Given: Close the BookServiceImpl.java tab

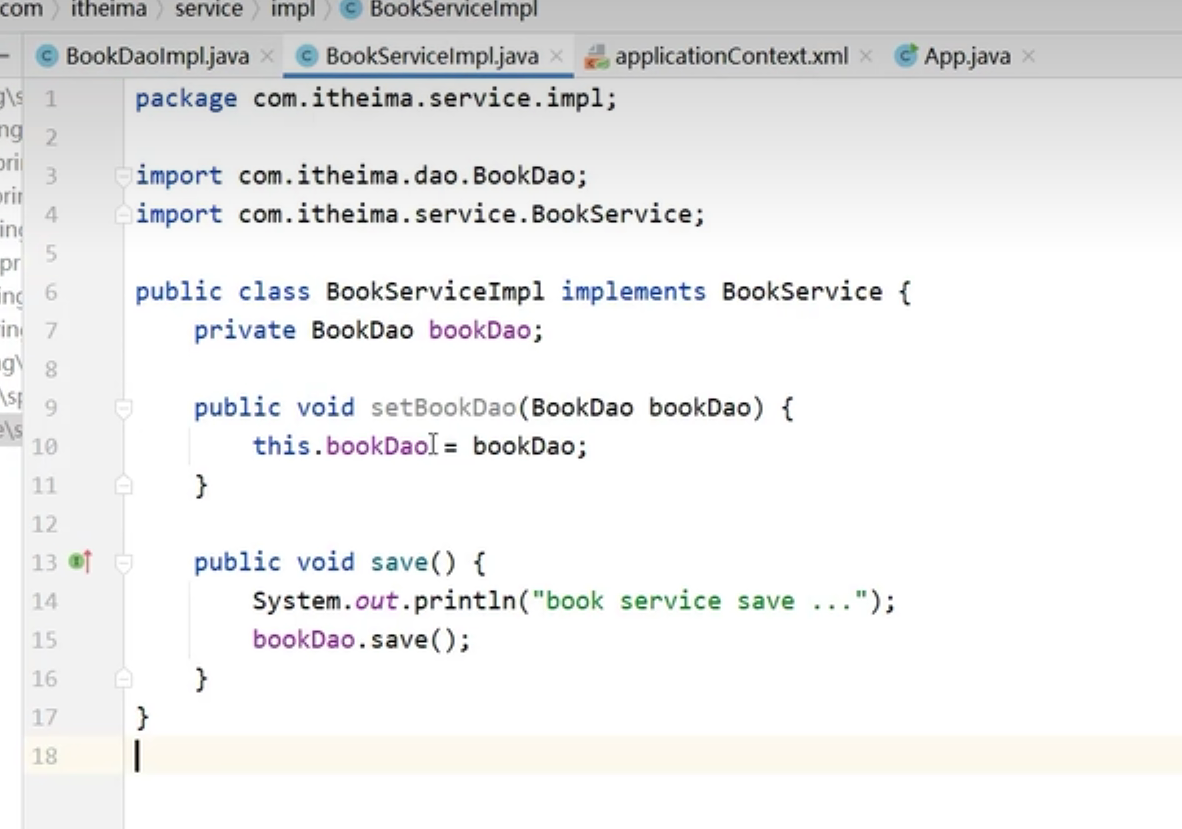Looking at the screenshot, I should (x=556, y=57).
